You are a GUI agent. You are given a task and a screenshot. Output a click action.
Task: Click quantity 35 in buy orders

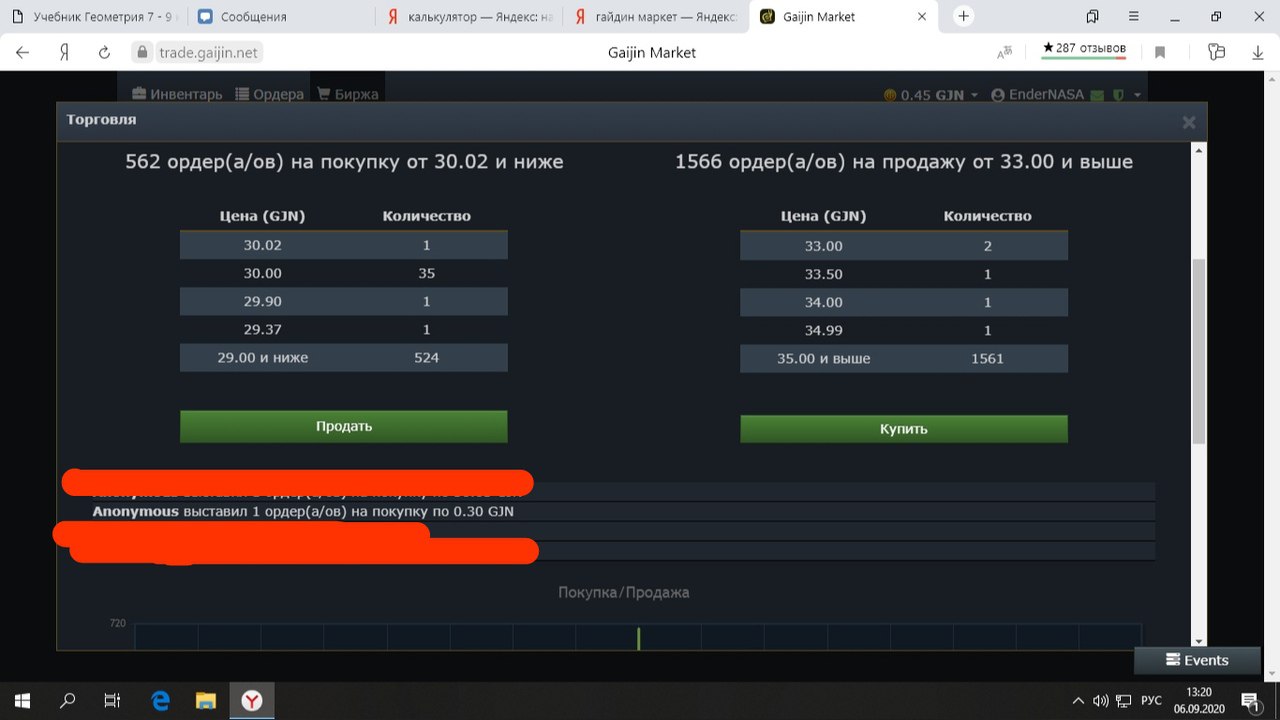click(426, 273)
